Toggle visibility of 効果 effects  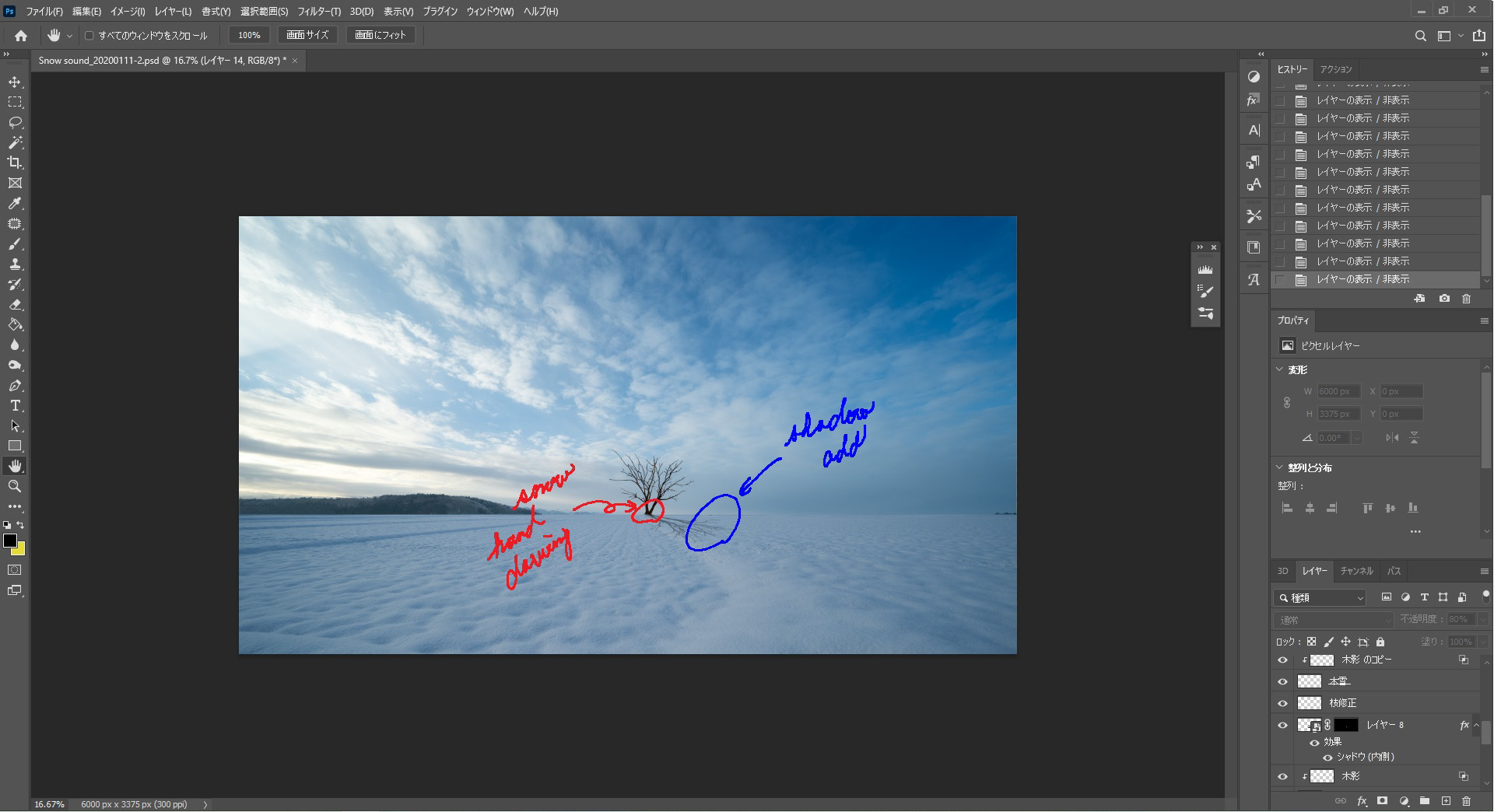coord(1314,742)
